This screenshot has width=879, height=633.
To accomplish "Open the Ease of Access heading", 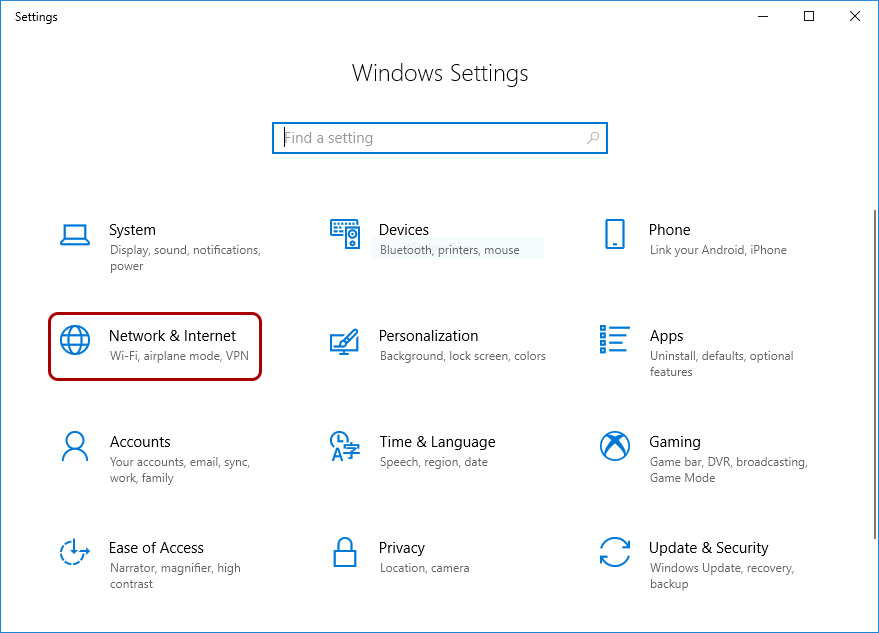I will click(156, 548).
